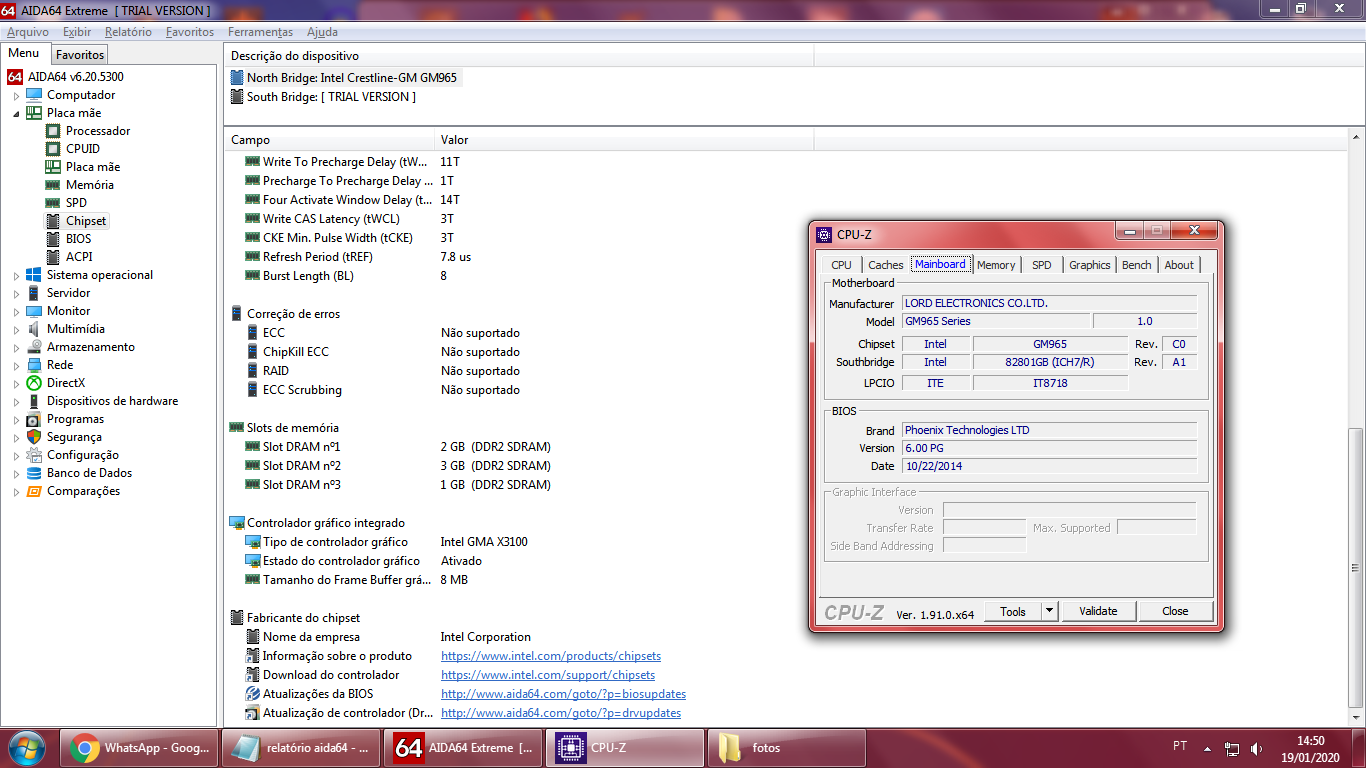Select the Multimídia speaker icon
Screen dimensions: 1366x768
click(x=34, y=329)
